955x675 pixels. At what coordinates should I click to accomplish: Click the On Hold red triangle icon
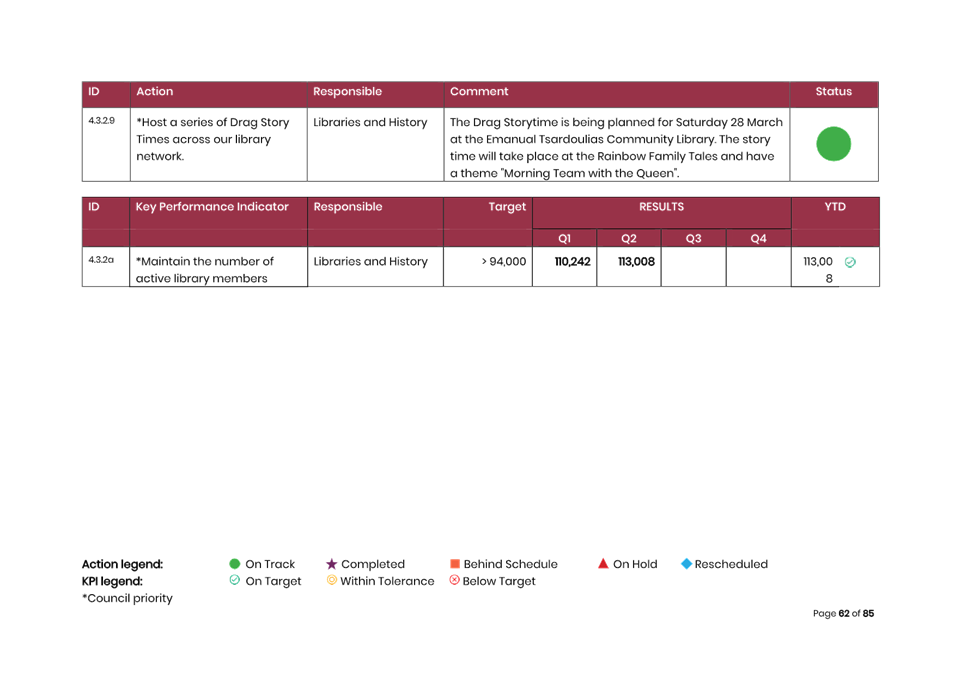coord(603,564)
